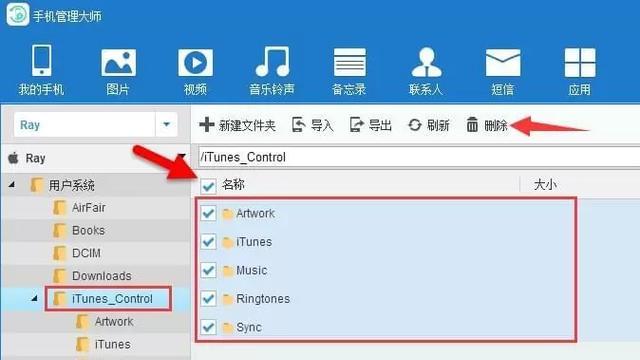Screen dimensions: 640x360
Task: Uncheck the Artwork folder checkbox
Action: pyautogui.click(x=208, y=213)
